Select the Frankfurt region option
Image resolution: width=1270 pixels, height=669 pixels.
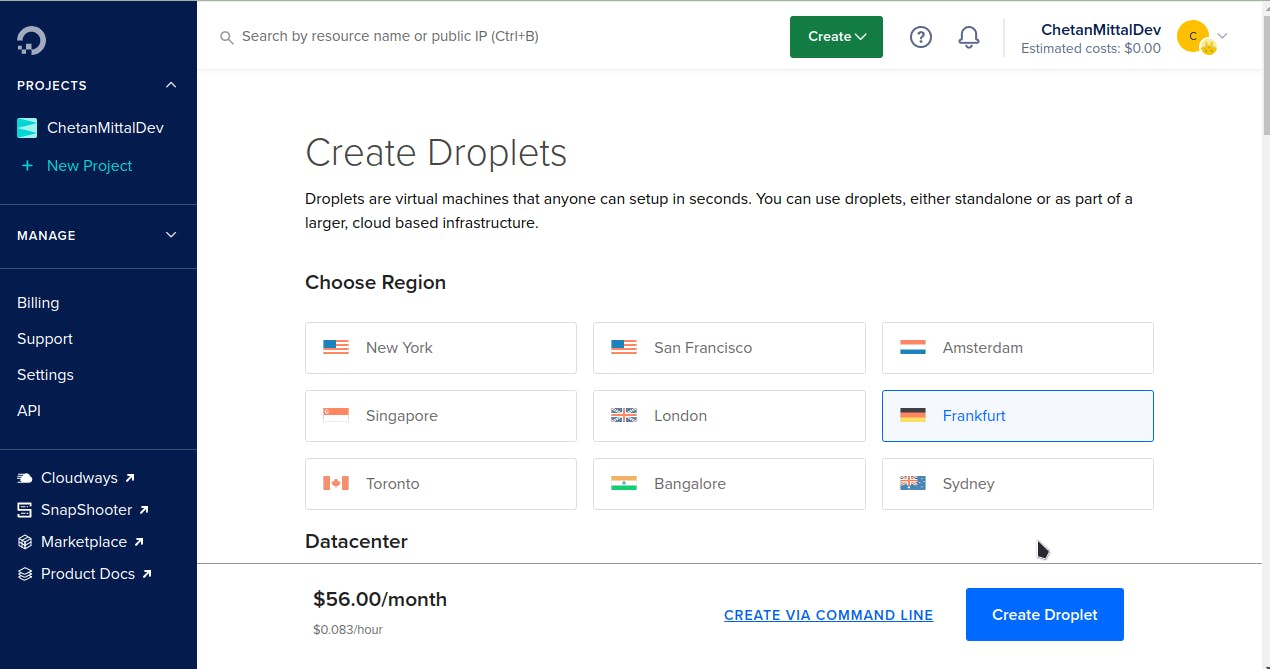(1018, 416)
